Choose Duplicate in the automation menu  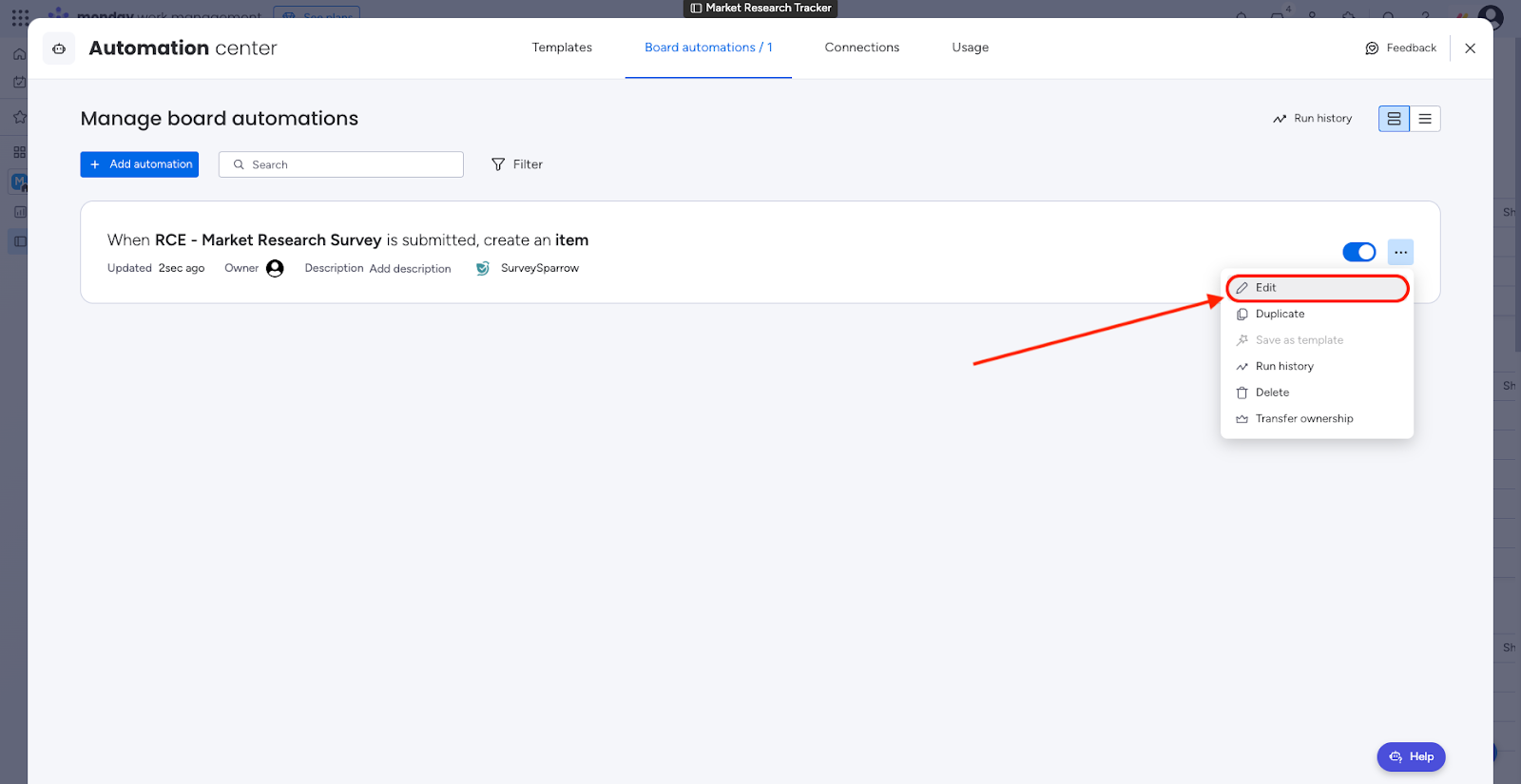click(1280, 315)
